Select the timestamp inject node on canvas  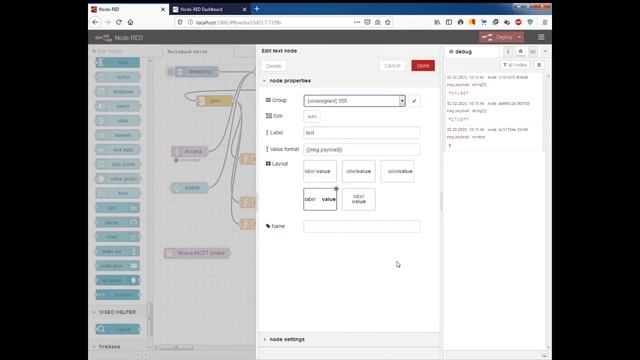point(196,72)
